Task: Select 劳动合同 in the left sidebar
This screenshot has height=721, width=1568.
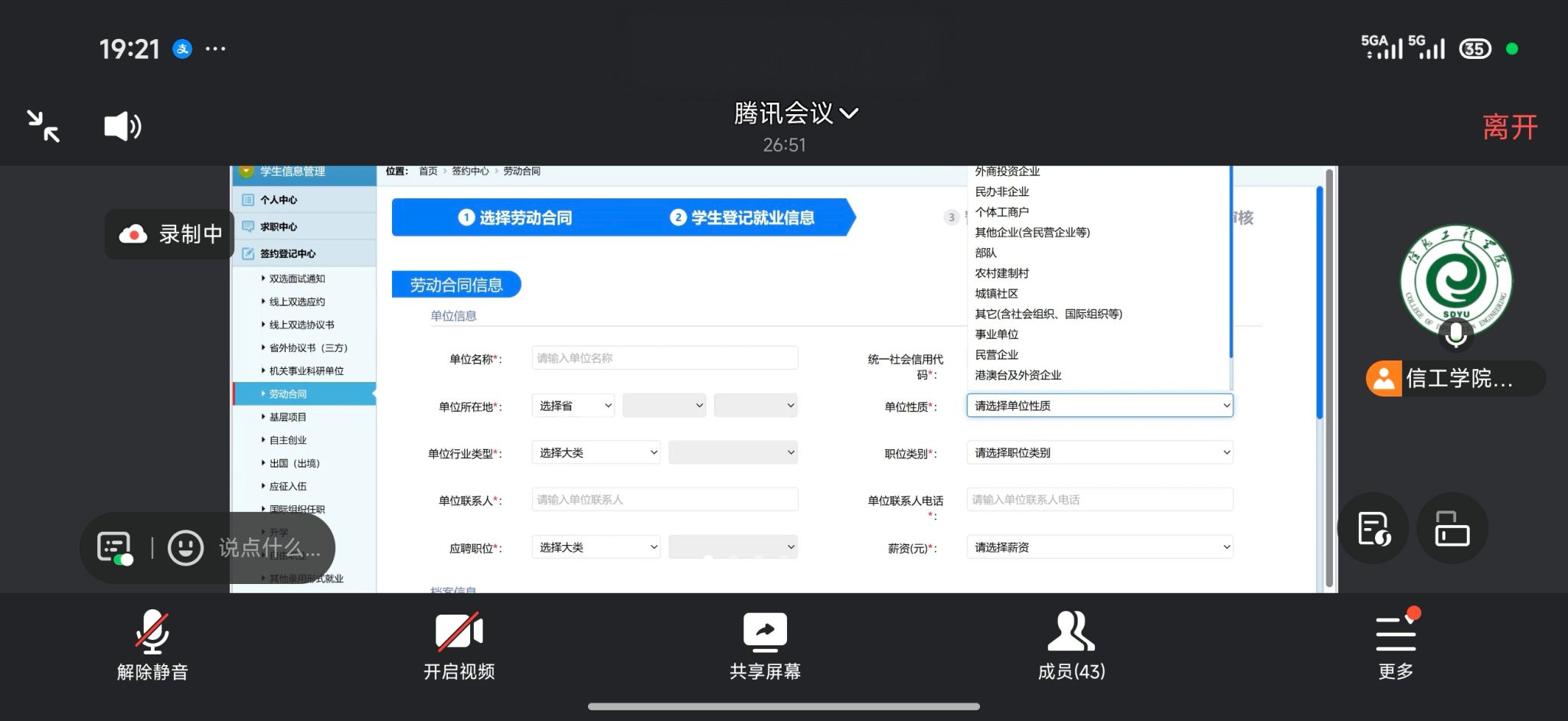Action: pyautogui.click(x=288, y=393)
